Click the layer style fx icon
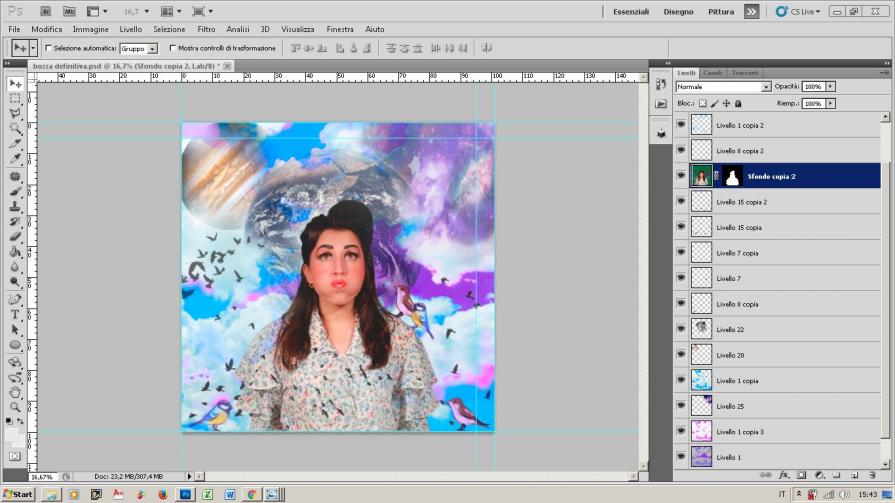 coord(785,475)
